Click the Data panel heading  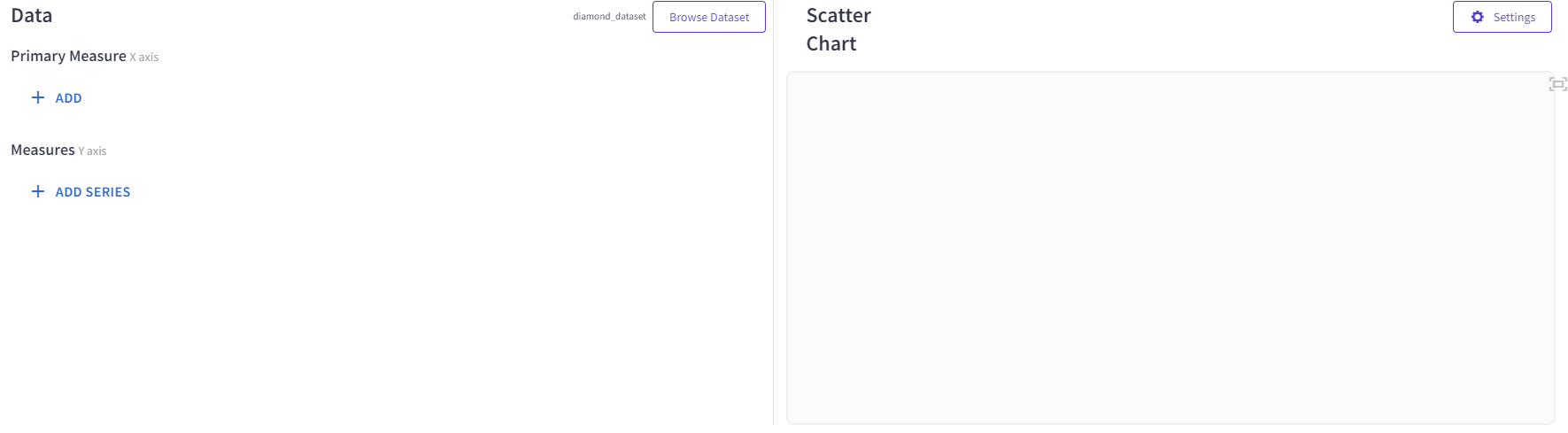[x=32, y=16]
